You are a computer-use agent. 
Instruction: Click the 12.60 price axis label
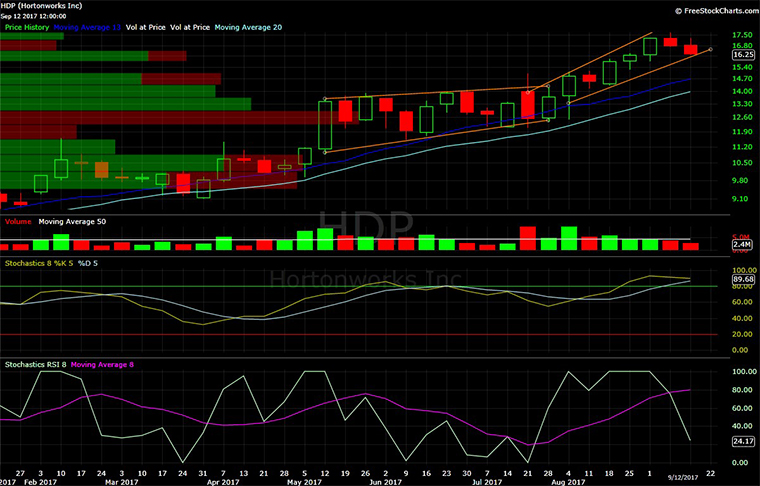click(743, 117)
